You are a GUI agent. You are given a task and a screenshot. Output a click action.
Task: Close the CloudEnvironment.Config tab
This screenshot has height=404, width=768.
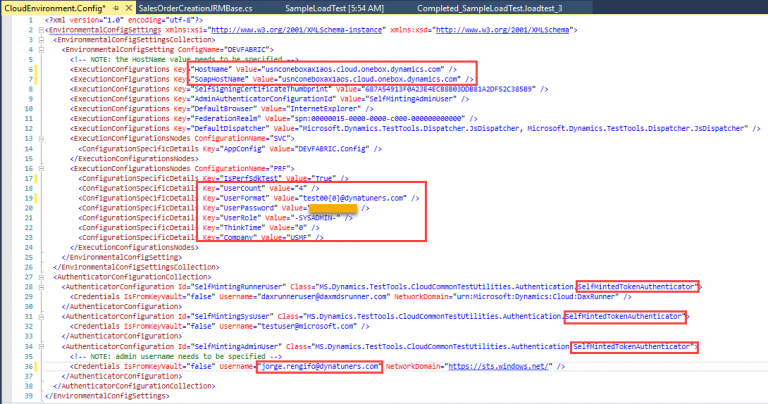point(129,8)
